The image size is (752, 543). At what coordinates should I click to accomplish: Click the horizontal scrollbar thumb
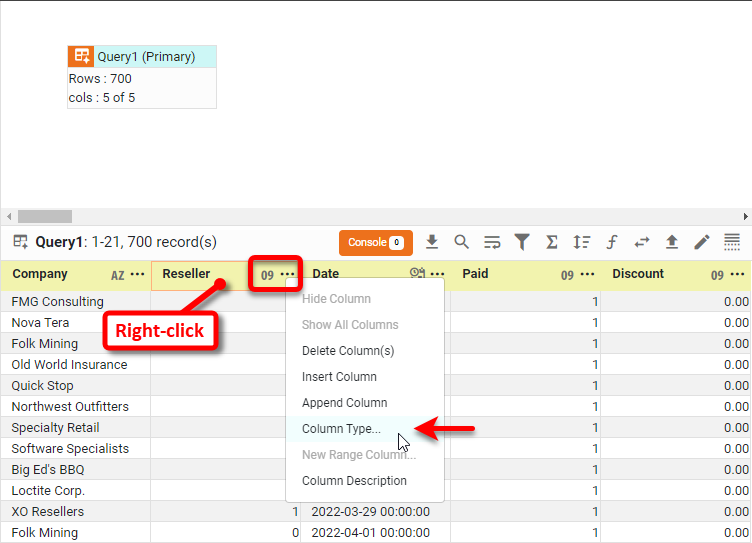pyautogui.click(x=45, y=216)
